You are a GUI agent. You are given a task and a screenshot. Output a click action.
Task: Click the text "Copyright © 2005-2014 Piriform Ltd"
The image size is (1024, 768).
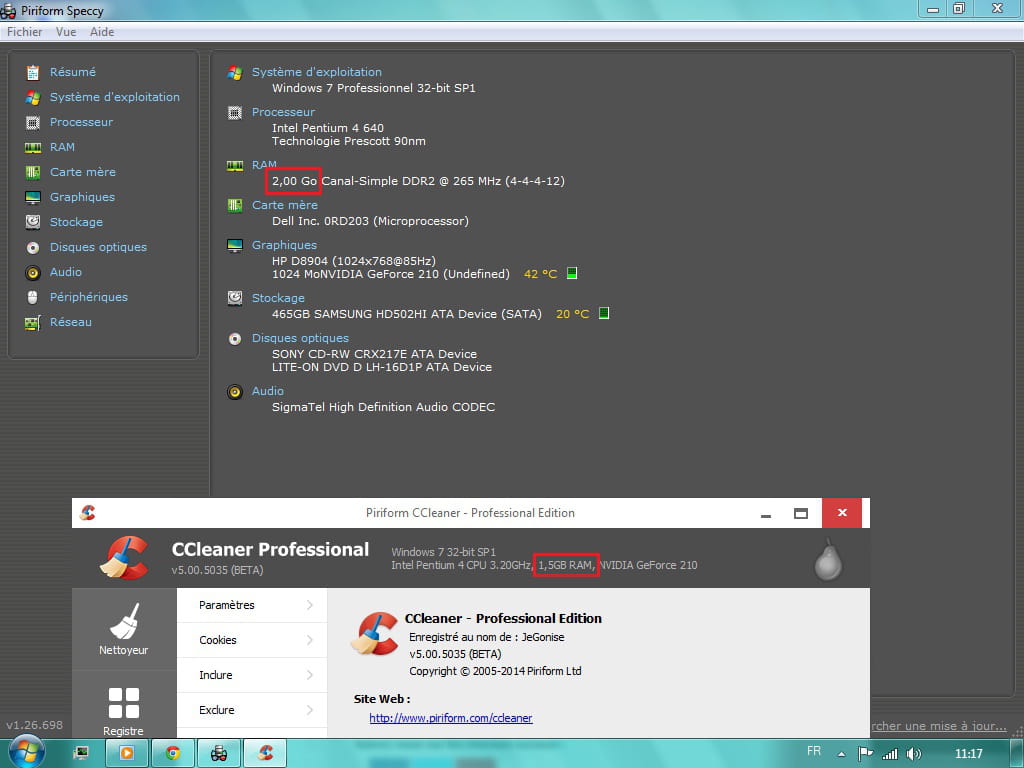495,671
